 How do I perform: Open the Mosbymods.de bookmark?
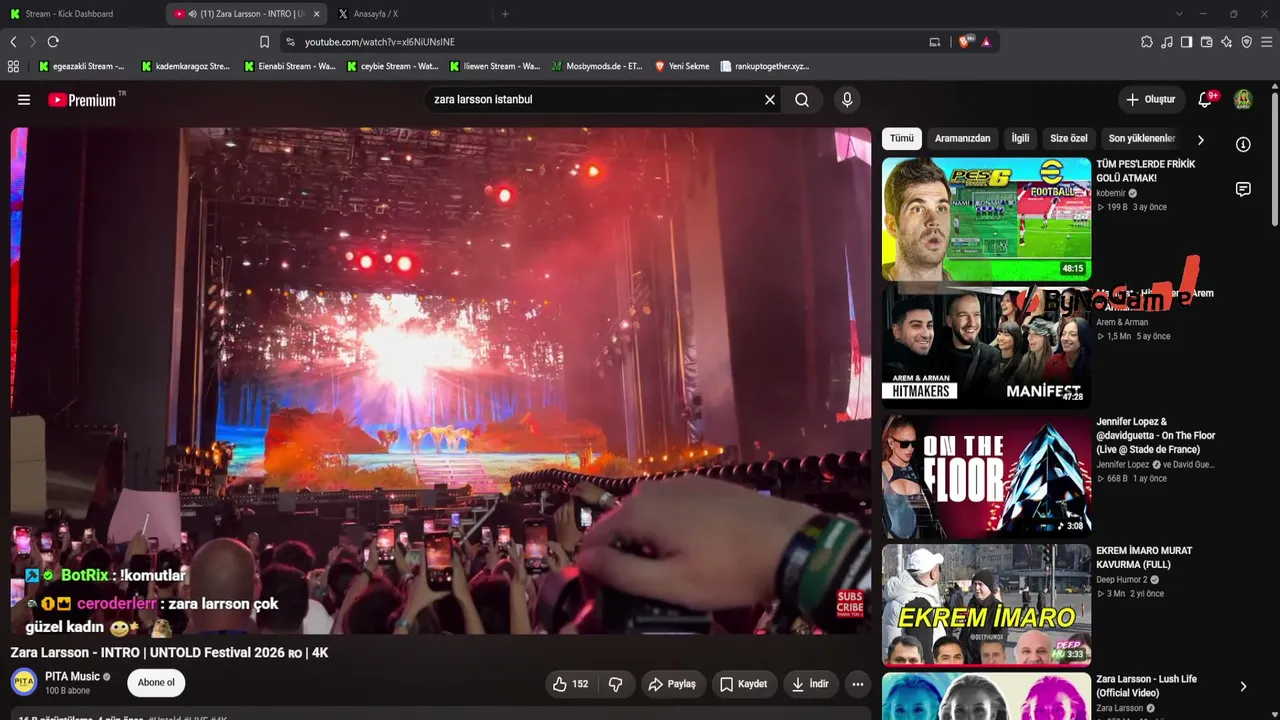(597, 66)
